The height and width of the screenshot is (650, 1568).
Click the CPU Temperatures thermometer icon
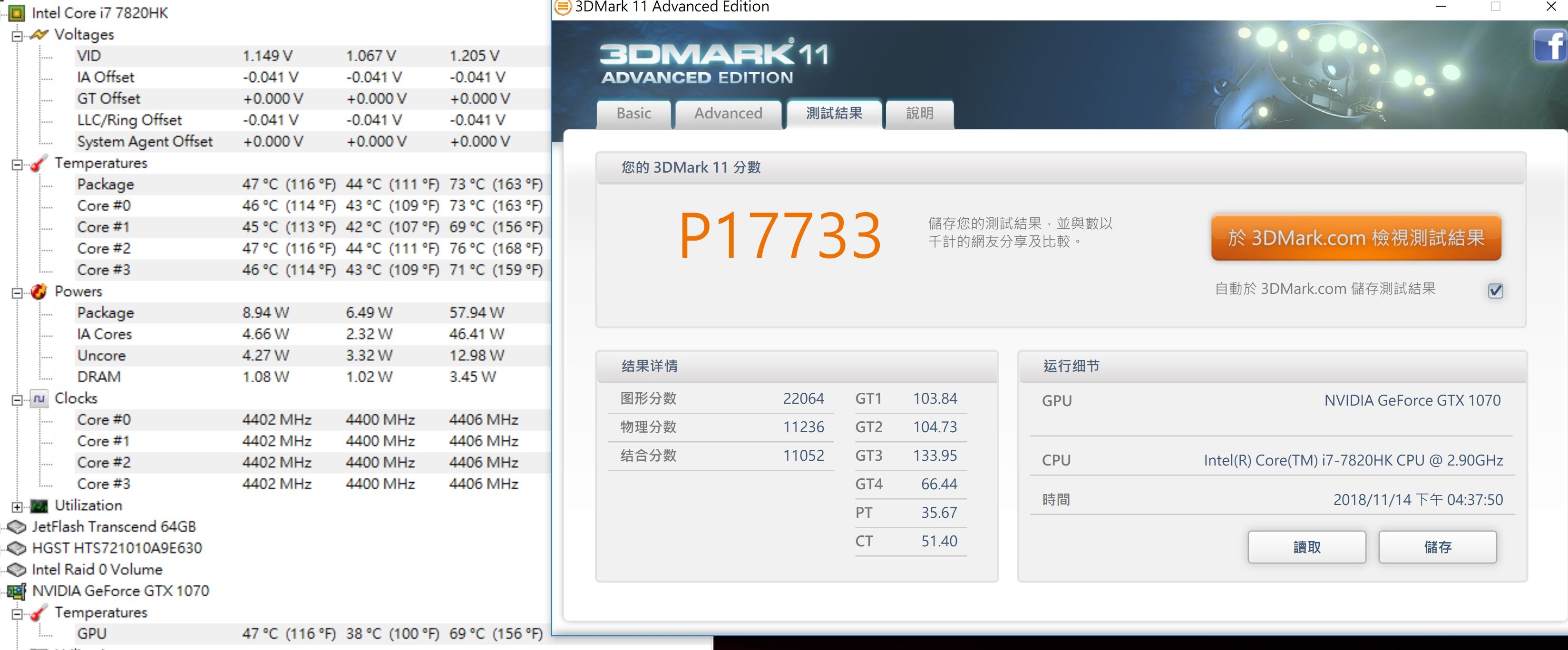coord(39,163)
